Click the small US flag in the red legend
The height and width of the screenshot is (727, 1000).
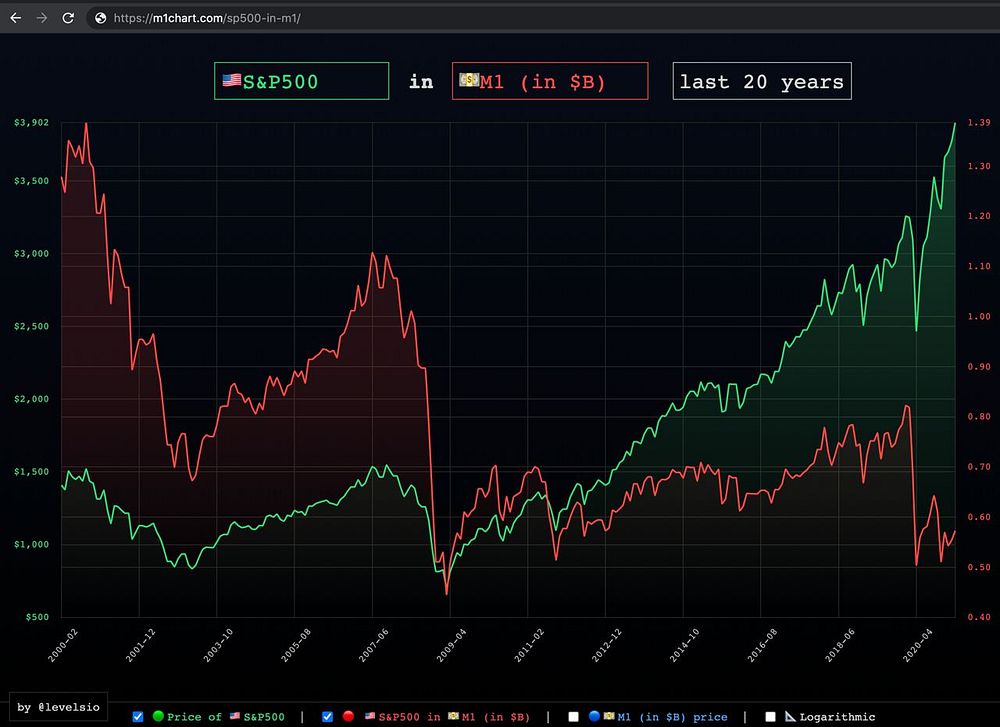pos(370,716)
